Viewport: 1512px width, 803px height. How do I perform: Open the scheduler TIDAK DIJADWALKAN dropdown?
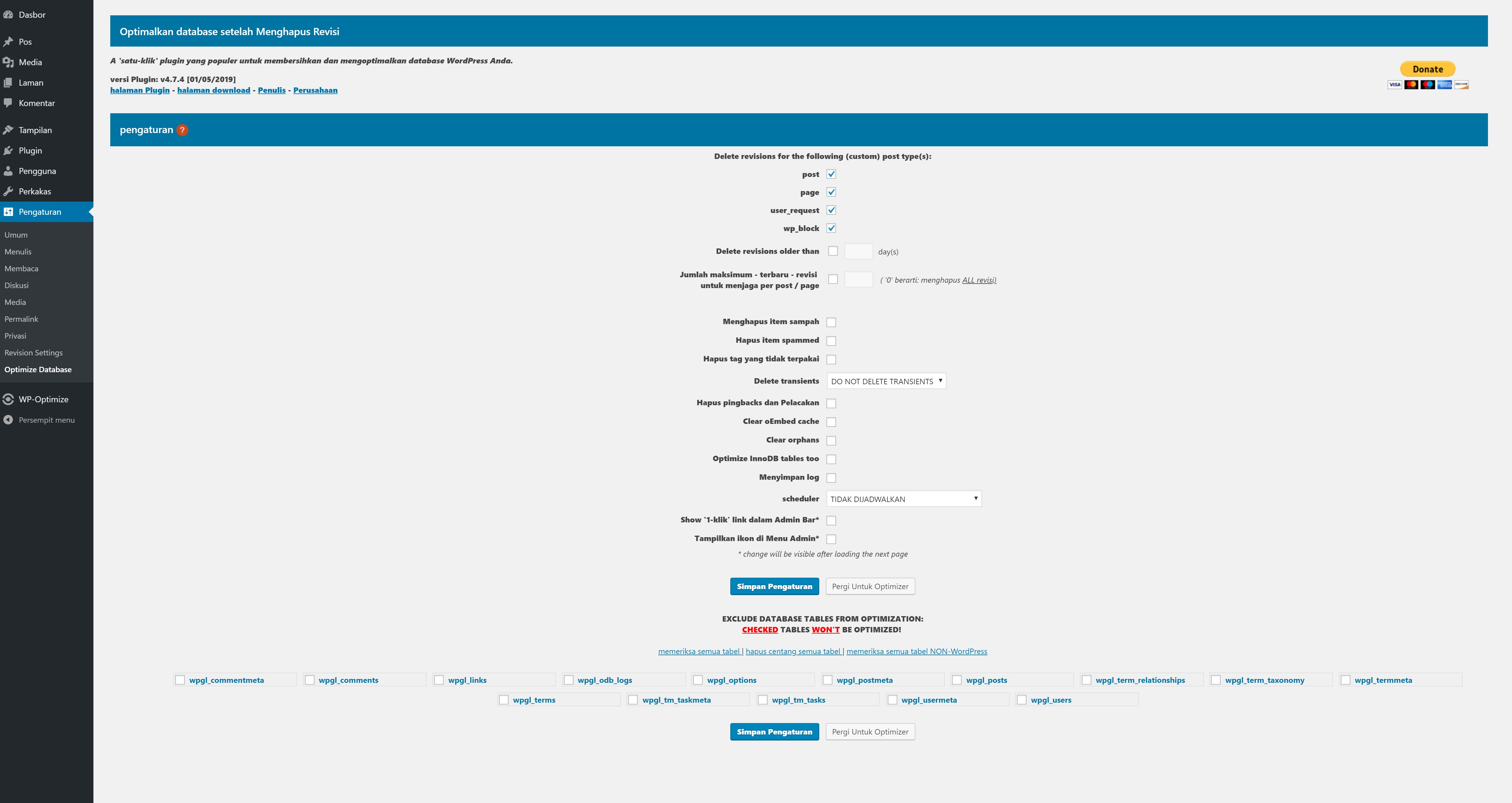(x=904, y=499)
